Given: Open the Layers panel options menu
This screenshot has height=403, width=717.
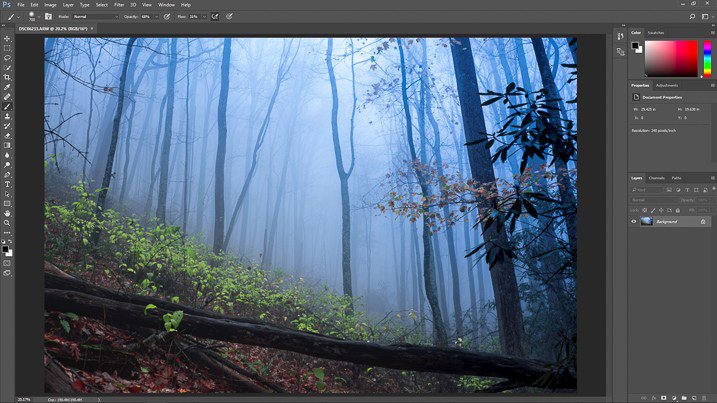Looking at the screenshot, I should pyautogui.click(x=712, y=178).
